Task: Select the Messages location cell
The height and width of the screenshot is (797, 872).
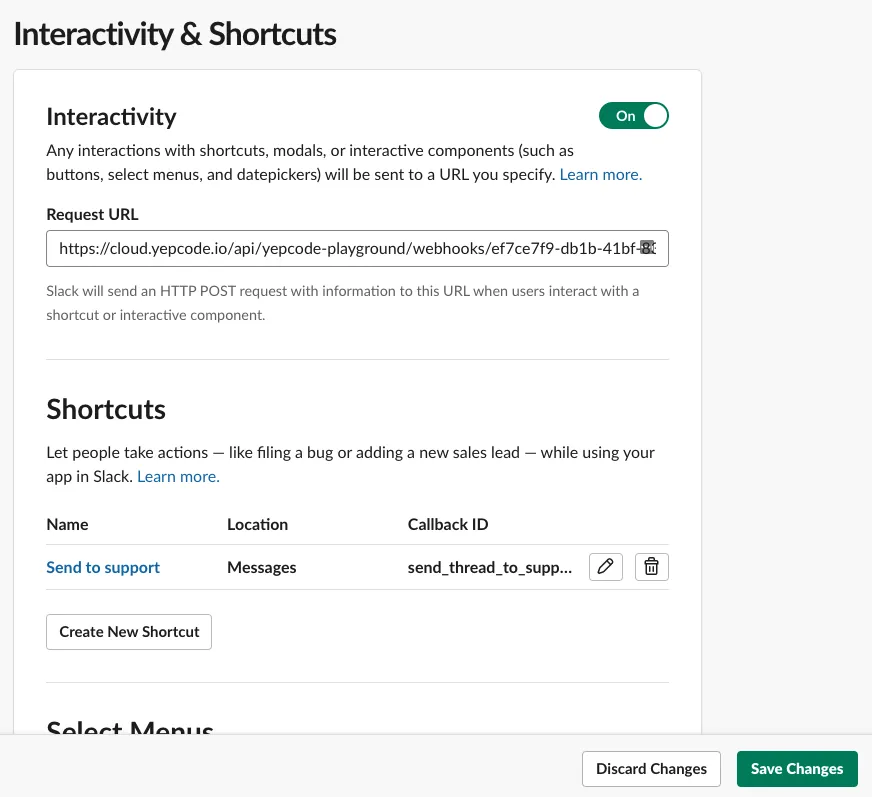Action: [x=261, y=567]
